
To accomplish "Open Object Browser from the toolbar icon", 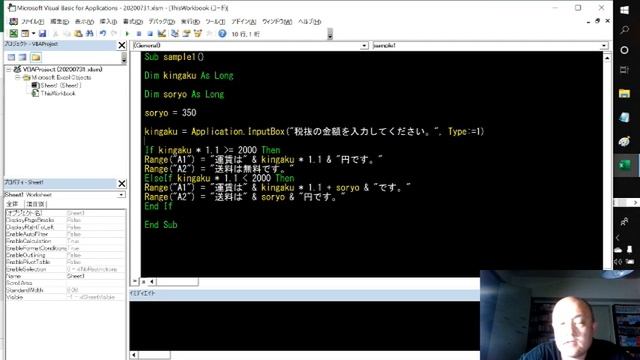I will [x=198, y=33].
